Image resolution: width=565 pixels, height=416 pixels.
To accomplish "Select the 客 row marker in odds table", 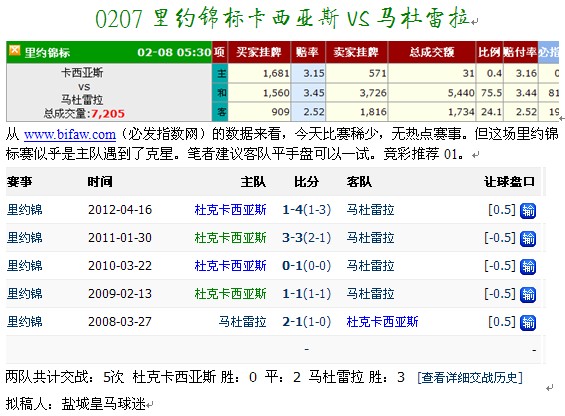I will click(x=220, y=112).
